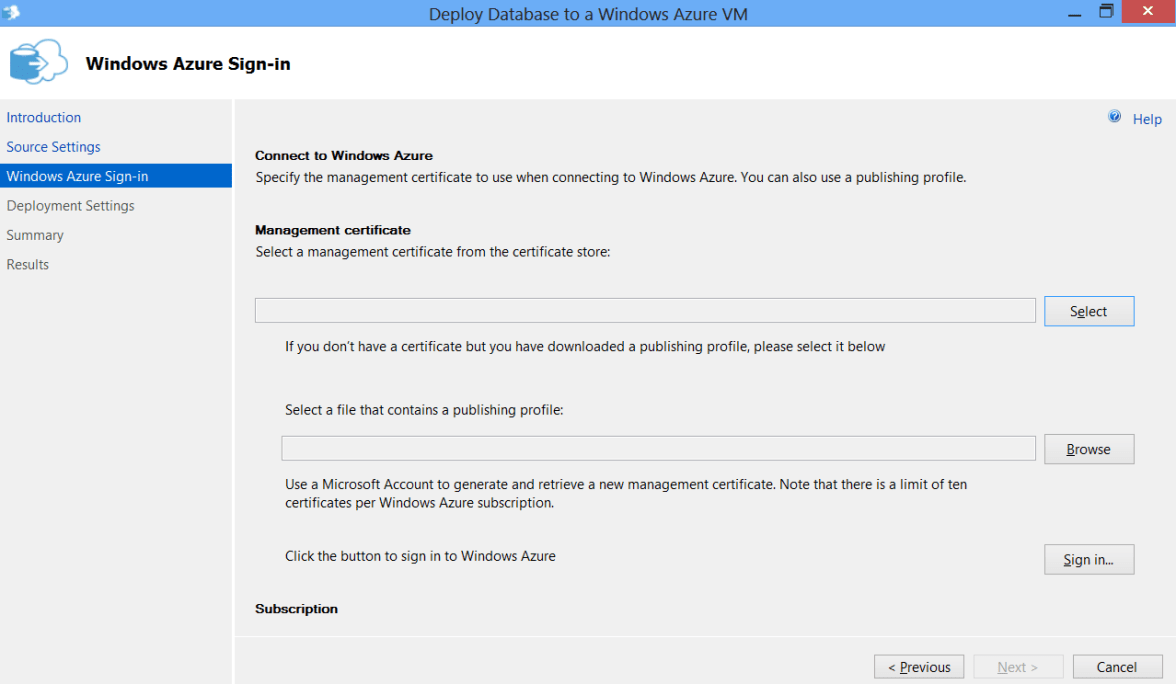Focus the publishing profile file field
This screenshot has width=1176, height=684.
pos(658,449)
